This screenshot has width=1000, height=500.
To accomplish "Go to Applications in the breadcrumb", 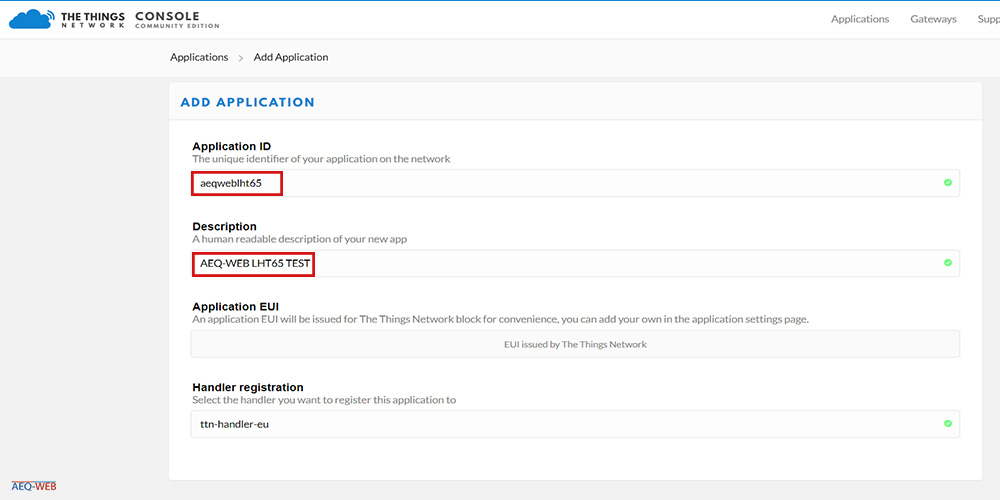I will coord(199,57).
